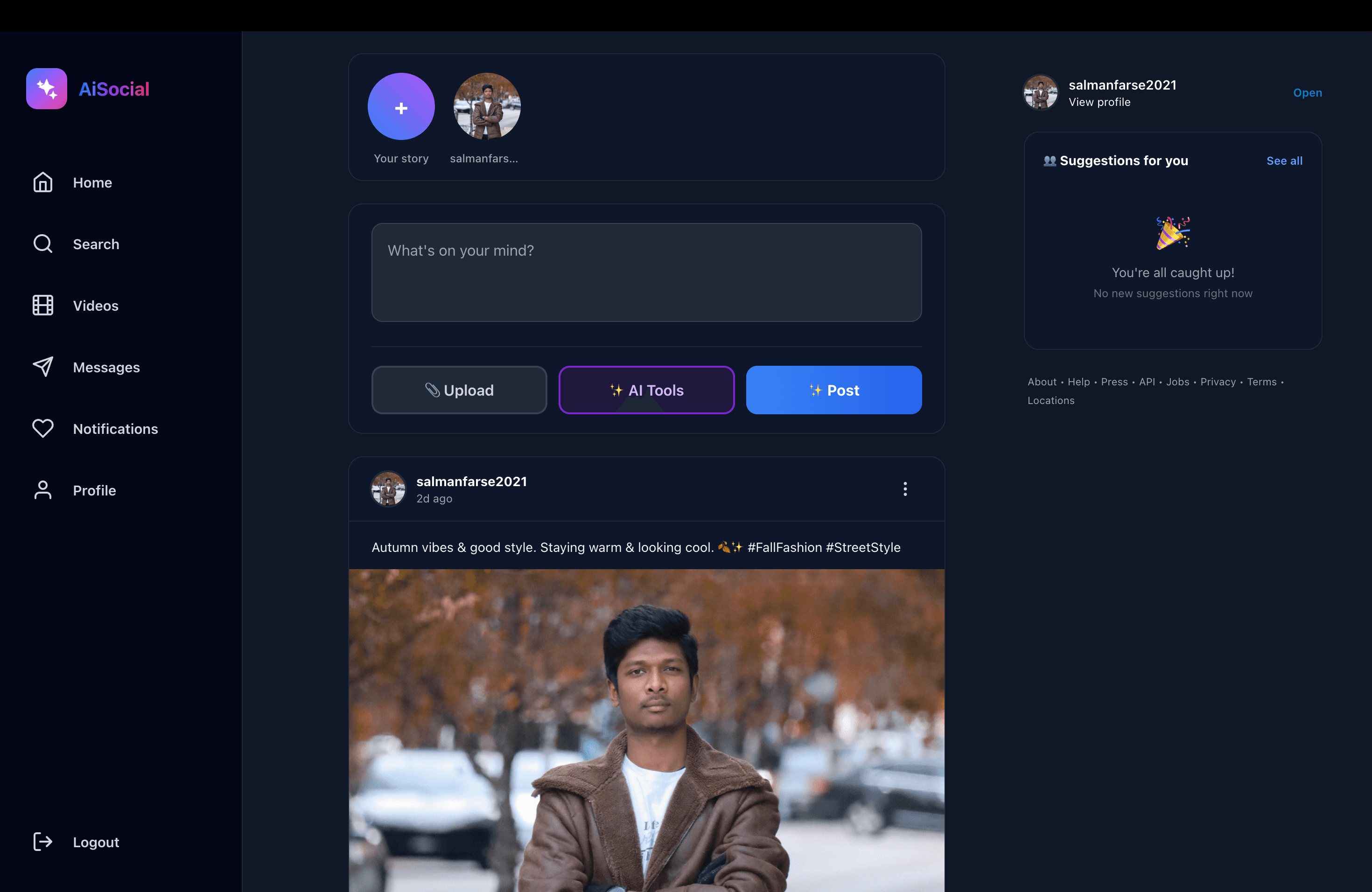Click the Open link beside profile
The height and width of the screenshot is (892, 1372).
click(x=1307, y=93)
